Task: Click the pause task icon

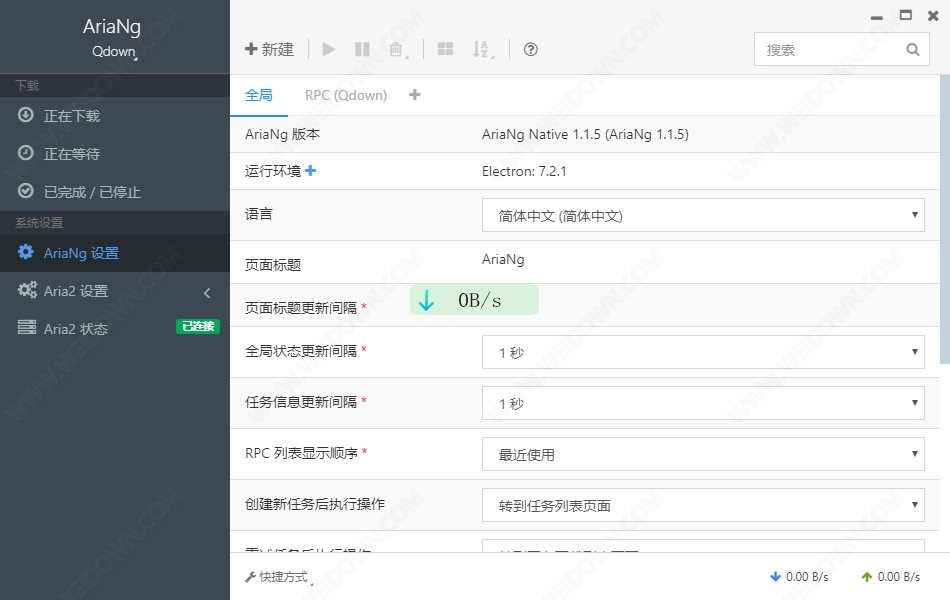Action: point(362,49)
